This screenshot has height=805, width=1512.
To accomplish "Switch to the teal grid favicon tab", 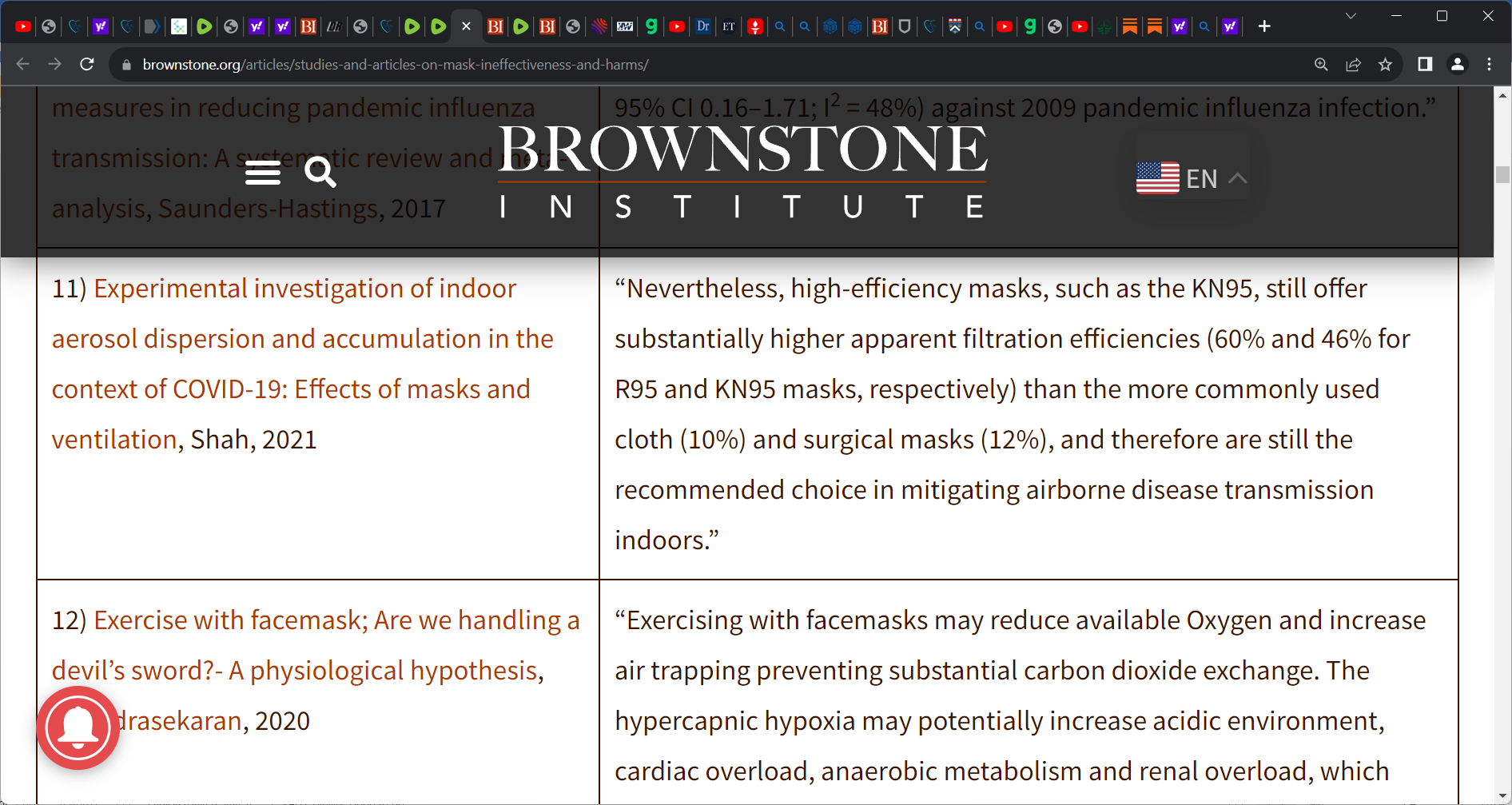I will click(179, 26).
